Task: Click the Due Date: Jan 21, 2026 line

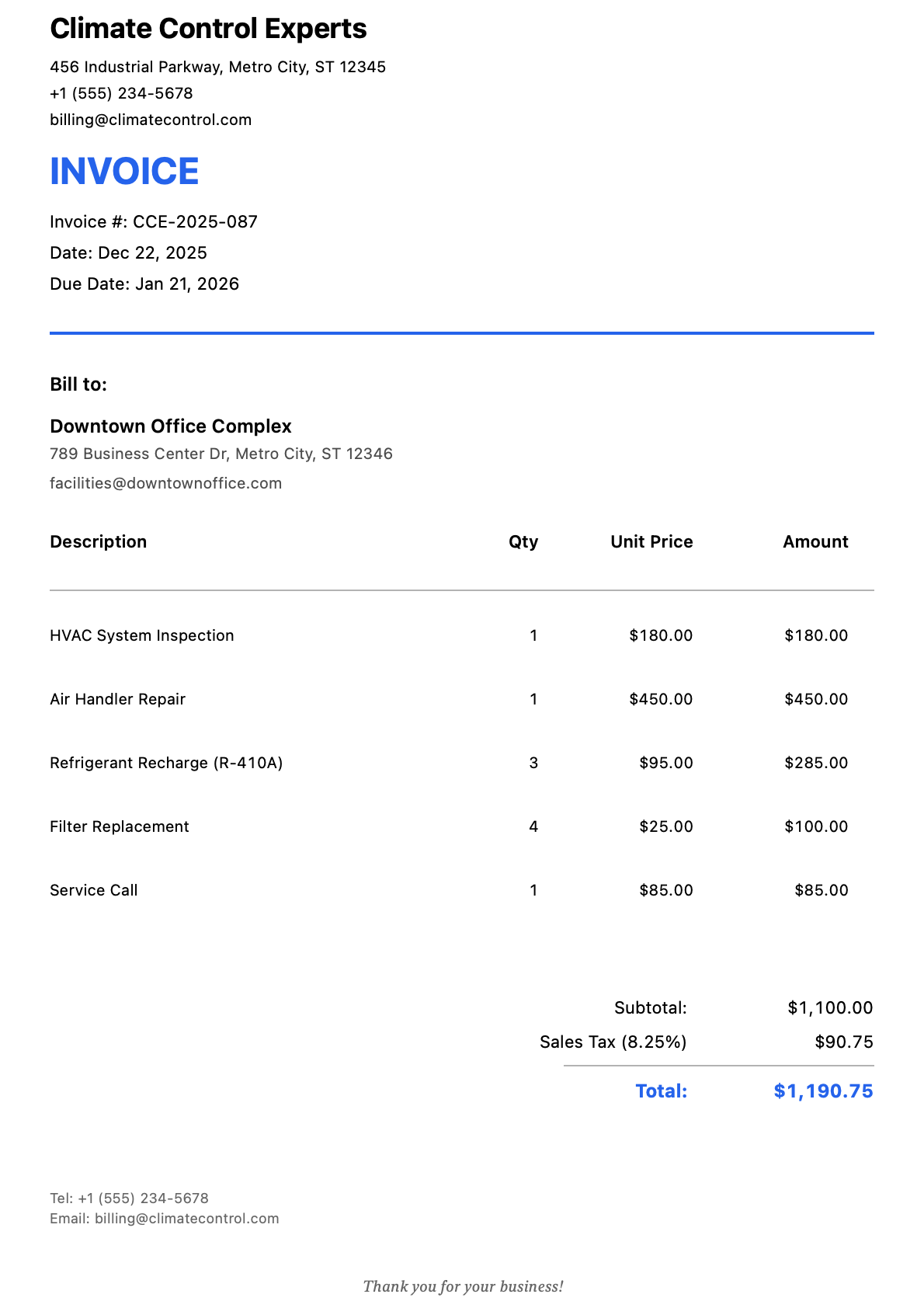Action: [144, 284]
